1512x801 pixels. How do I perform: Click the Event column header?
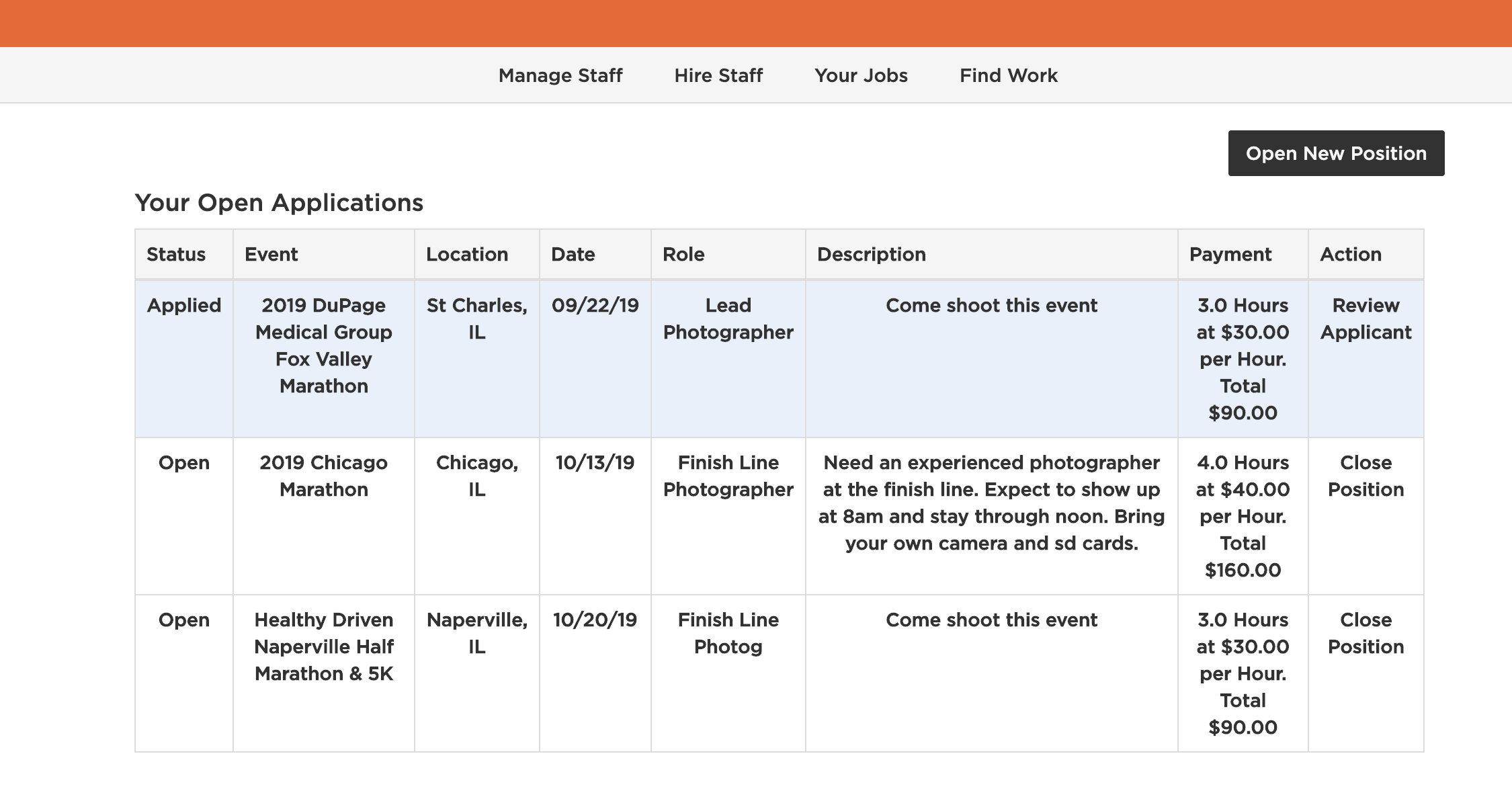point(271,254)
